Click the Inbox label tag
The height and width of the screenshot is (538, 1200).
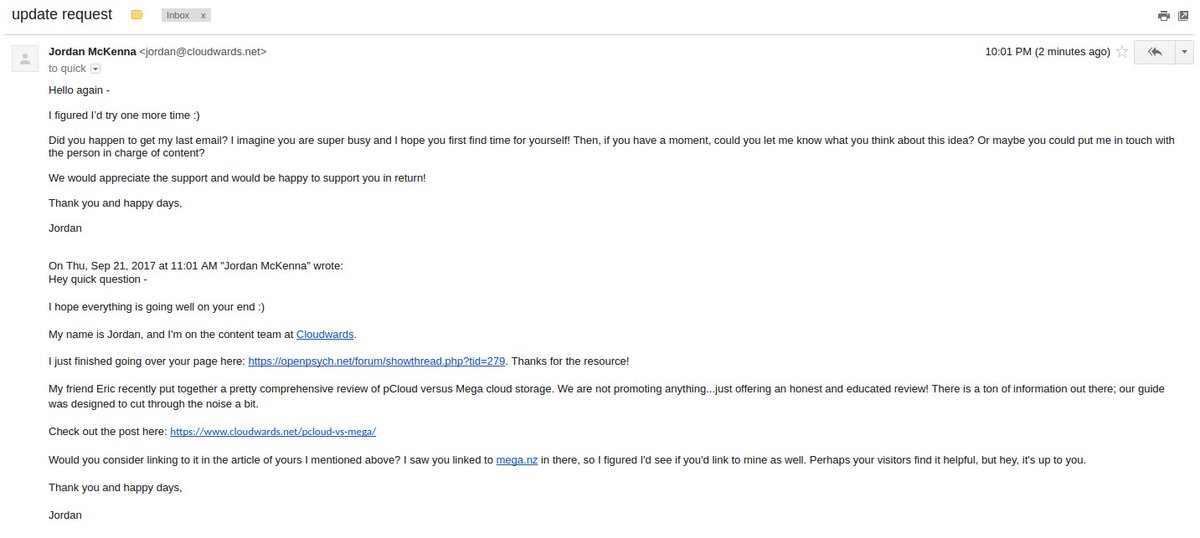tap(179, 16)
